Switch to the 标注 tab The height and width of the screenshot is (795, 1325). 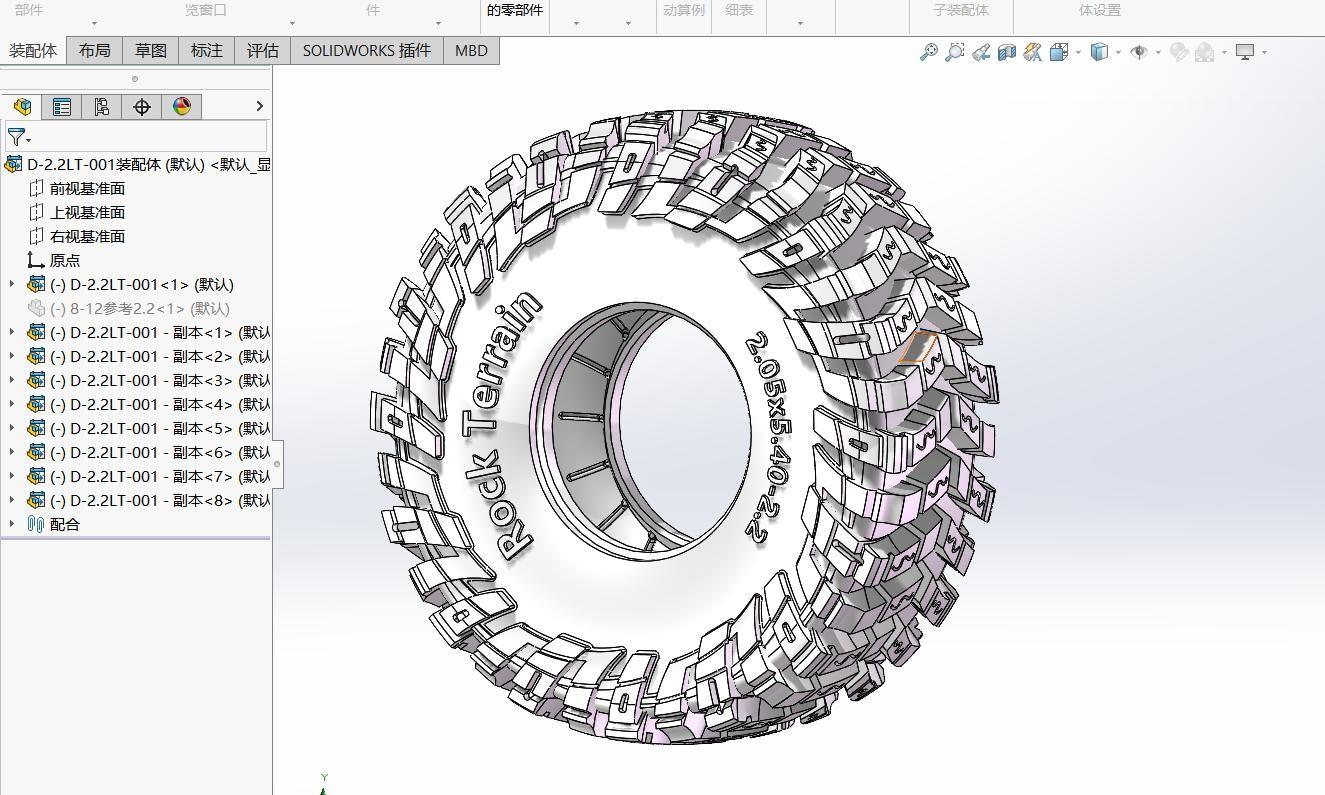click(x=207, y=50)
